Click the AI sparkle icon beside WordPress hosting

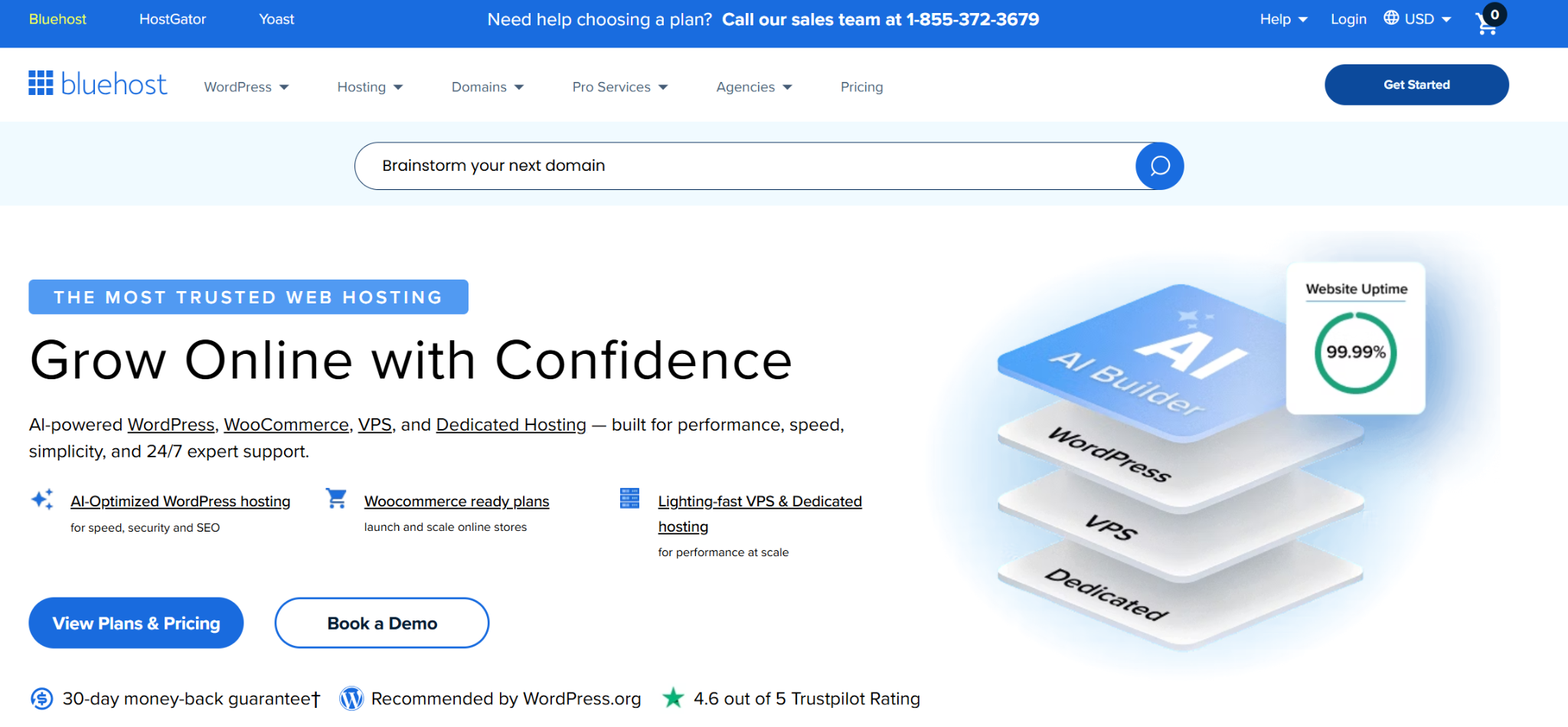tap(42, 499)
